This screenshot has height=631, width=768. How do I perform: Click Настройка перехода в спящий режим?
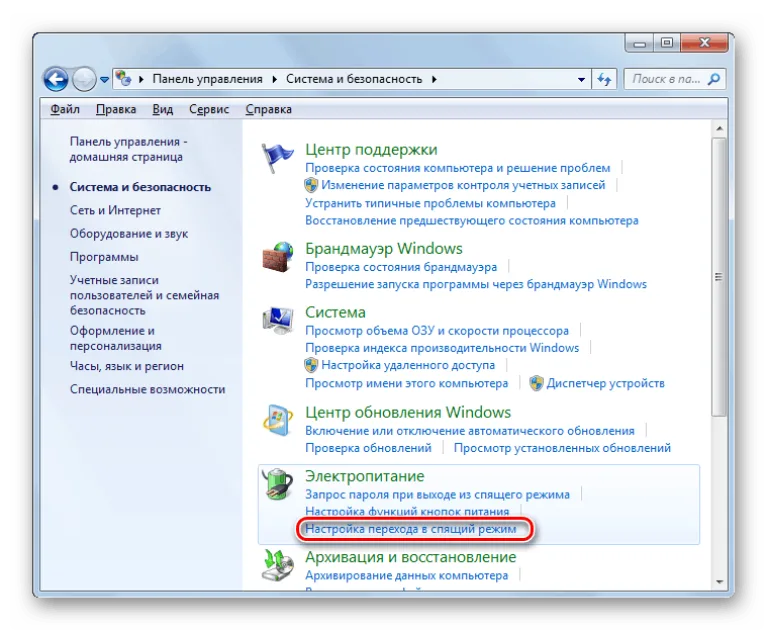410,529
